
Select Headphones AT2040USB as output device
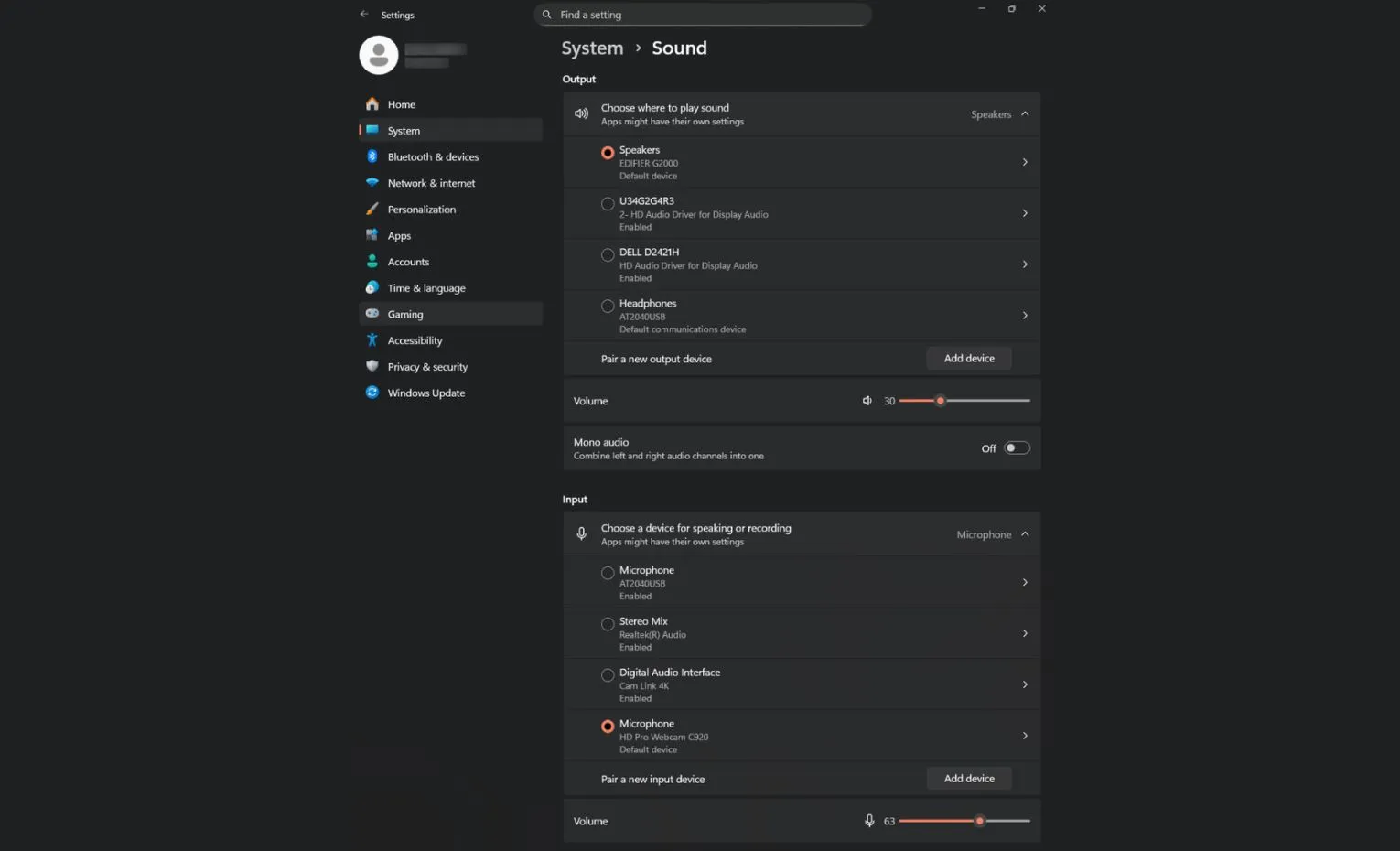[608, 306]
